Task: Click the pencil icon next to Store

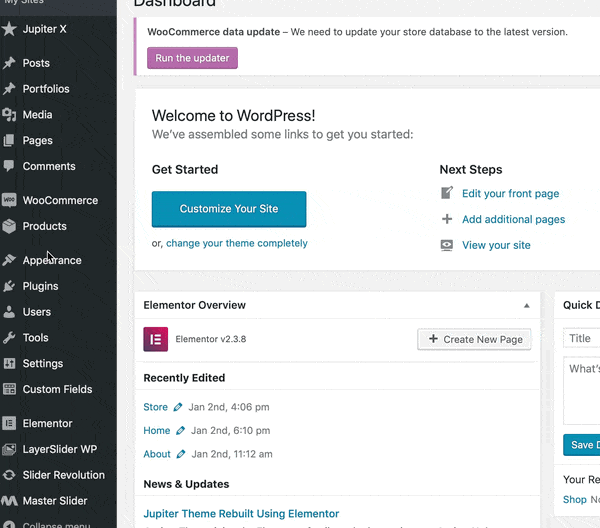Action: point(178,407)
